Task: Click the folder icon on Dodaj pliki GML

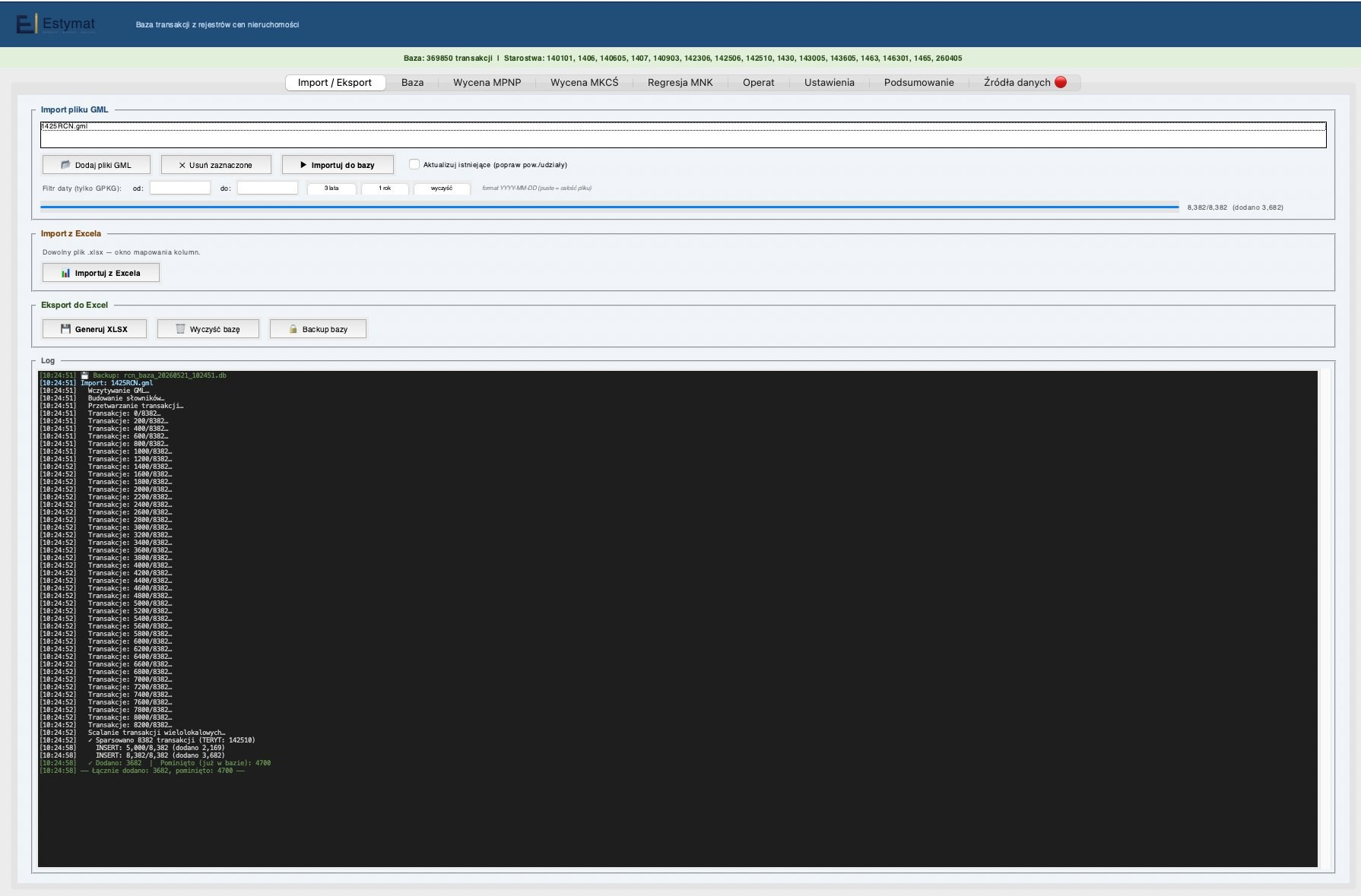Action: point(65,165)
